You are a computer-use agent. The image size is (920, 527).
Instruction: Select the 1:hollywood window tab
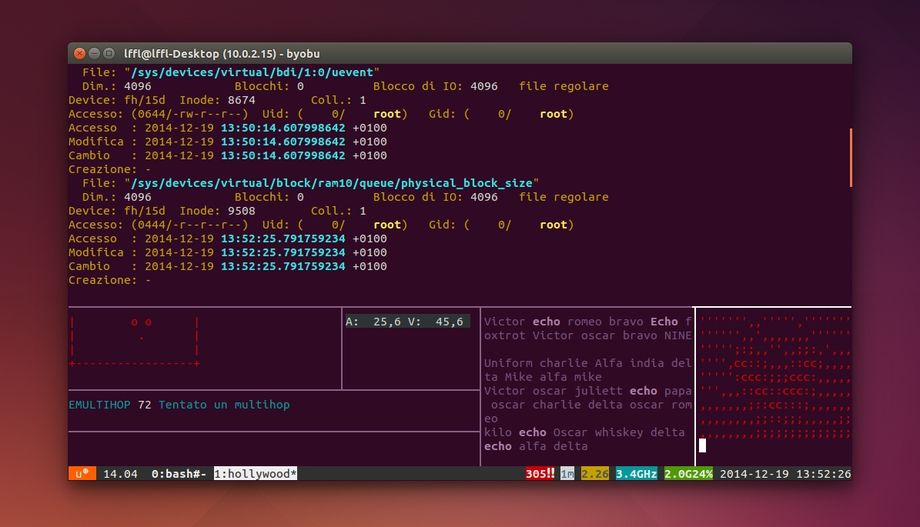pyautogui.click(x=255, y=474)
